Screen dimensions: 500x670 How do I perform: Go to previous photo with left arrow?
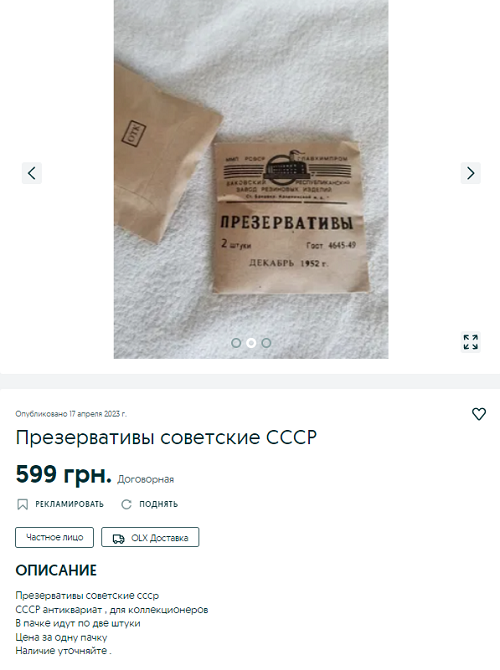click(x=32, y=173)
